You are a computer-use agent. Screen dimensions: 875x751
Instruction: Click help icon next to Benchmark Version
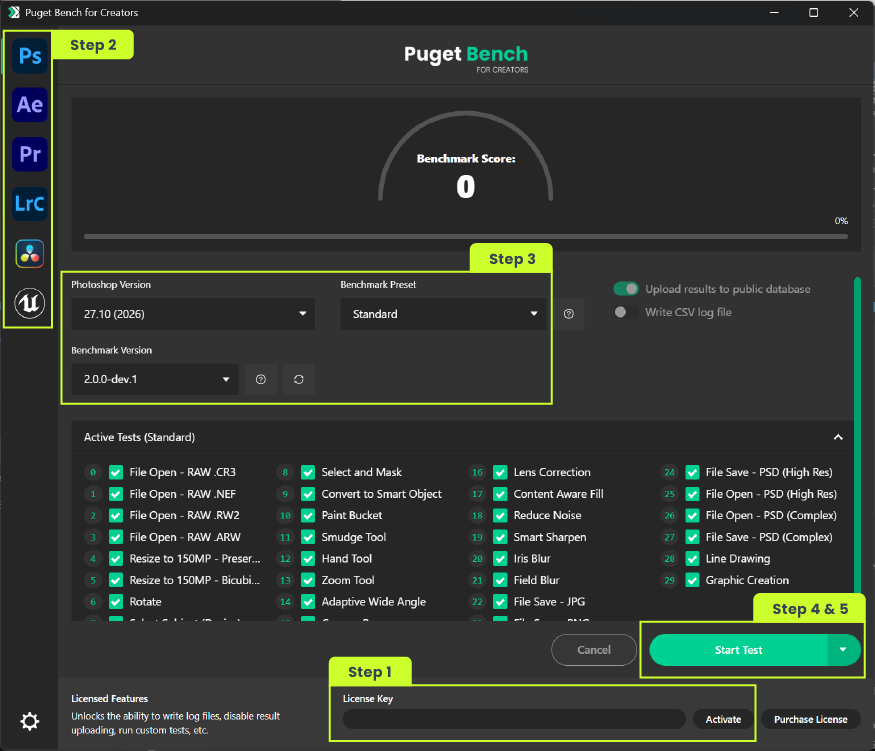coord(261,379)
